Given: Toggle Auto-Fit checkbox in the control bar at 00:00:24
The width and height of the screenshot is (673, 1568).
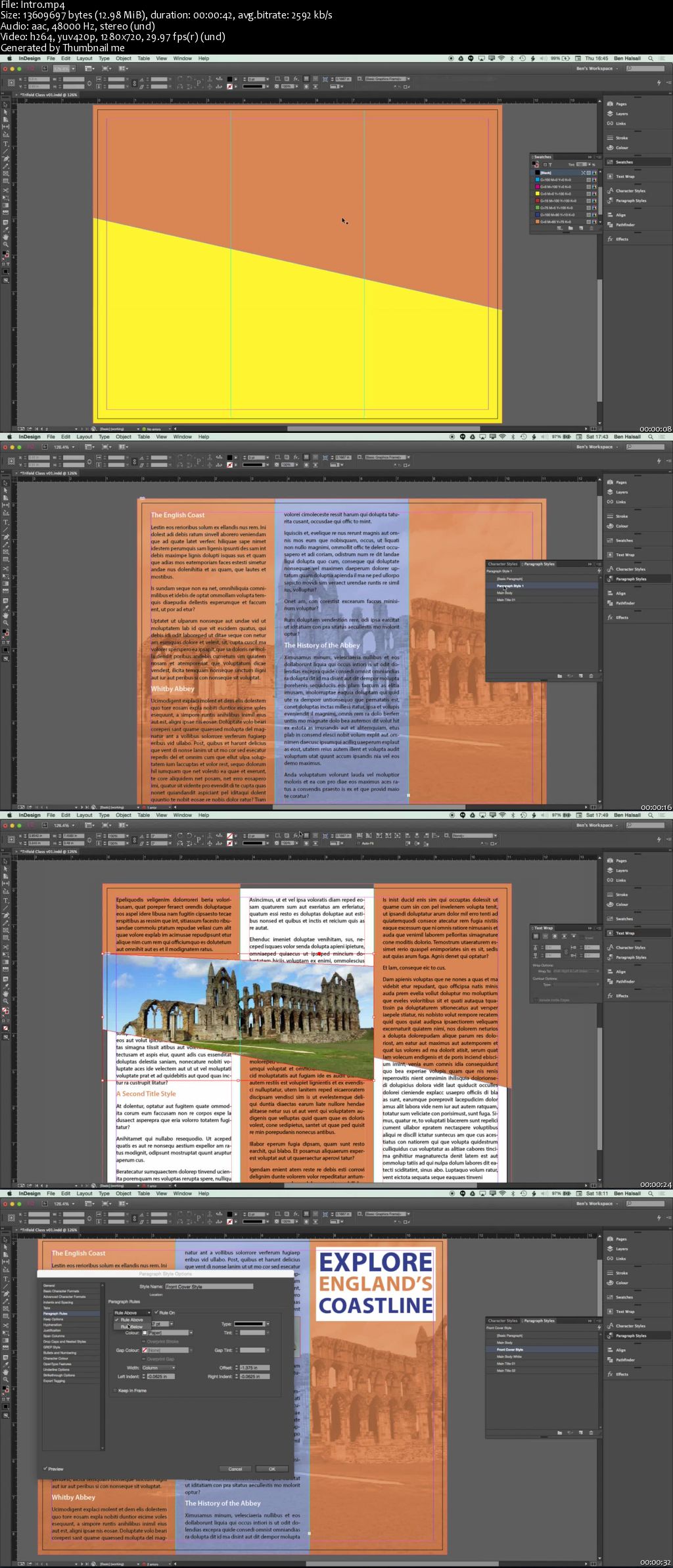Looking at the screenshot, I should [358, 843].
